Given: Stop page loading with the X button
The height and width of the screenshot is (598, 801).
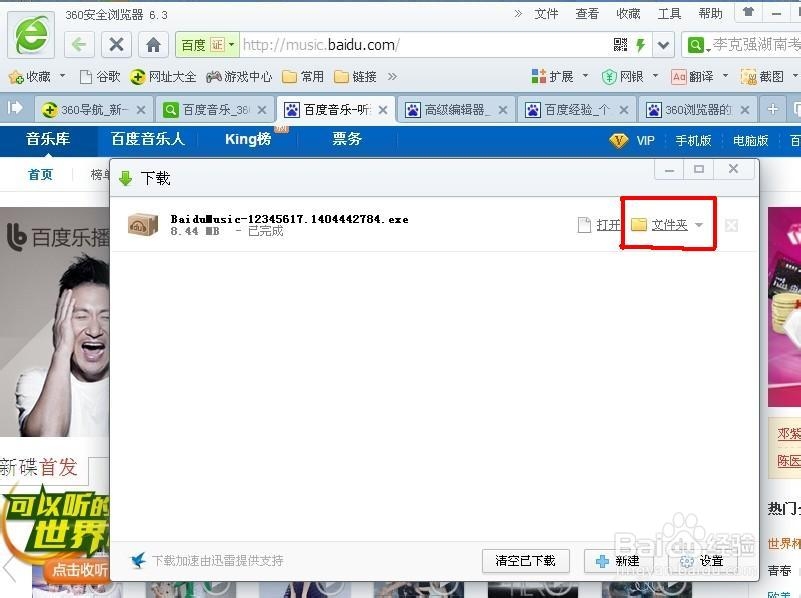Looking at the screenshot, I should tap(116, 45).
